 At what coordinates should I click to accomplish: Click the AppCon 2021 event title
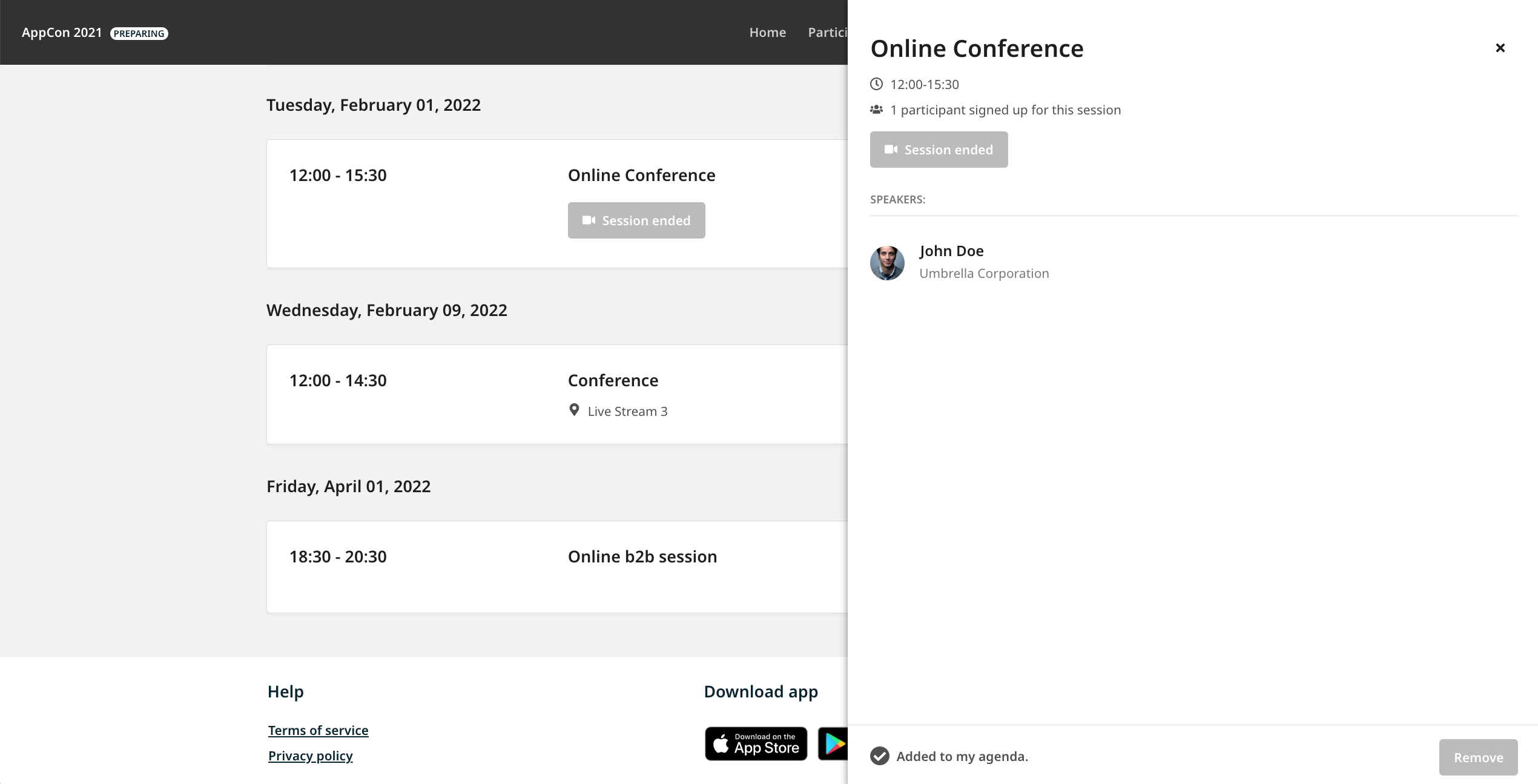[x=62, y=33]
